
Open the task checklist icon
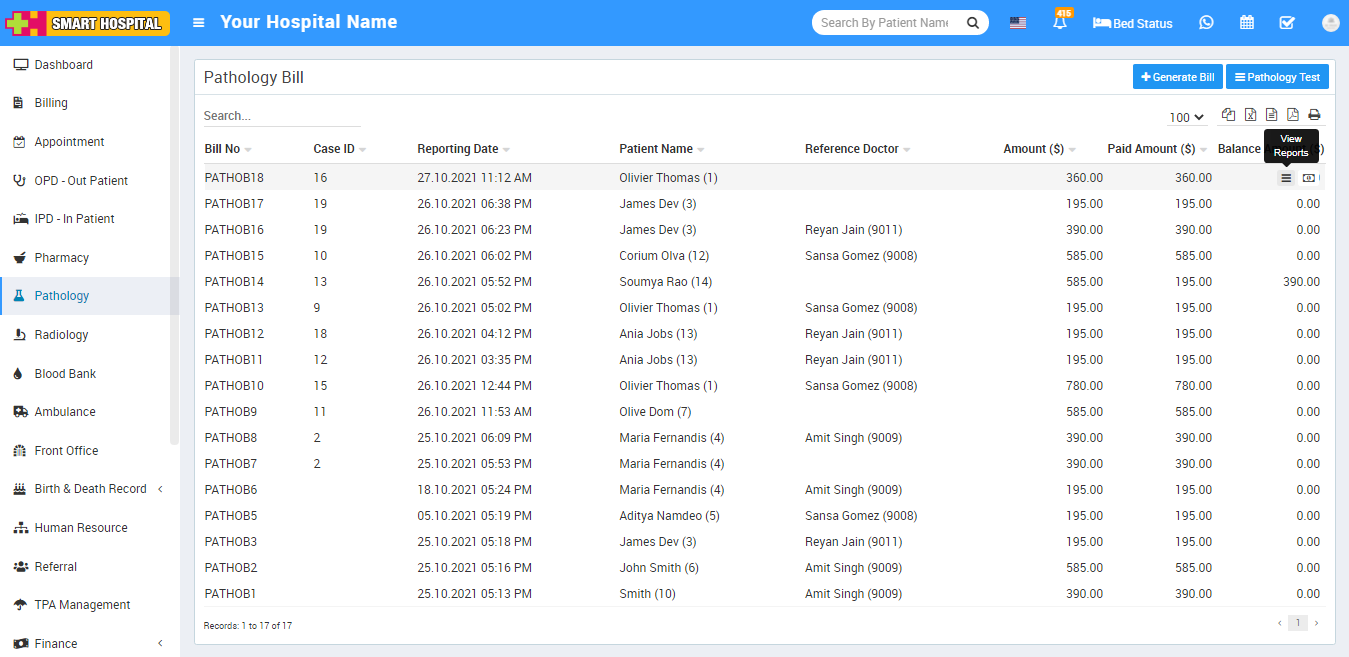(x=1287, y=23)
